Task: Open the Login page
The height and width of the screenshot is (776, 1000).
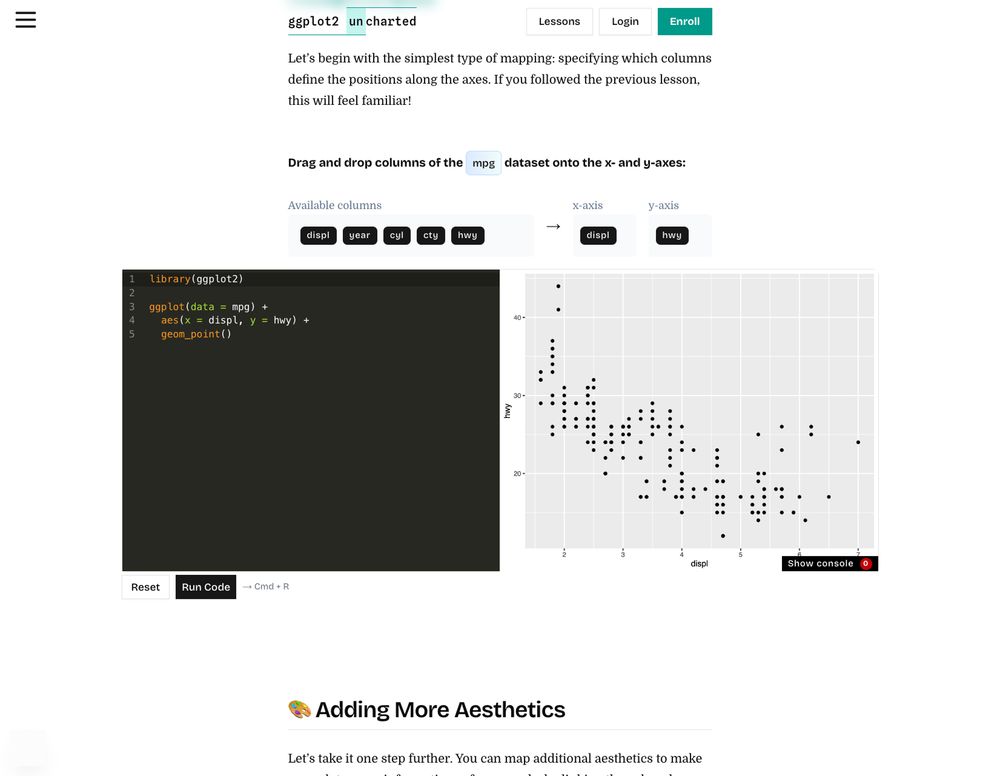Action: (x=625, y=21)
